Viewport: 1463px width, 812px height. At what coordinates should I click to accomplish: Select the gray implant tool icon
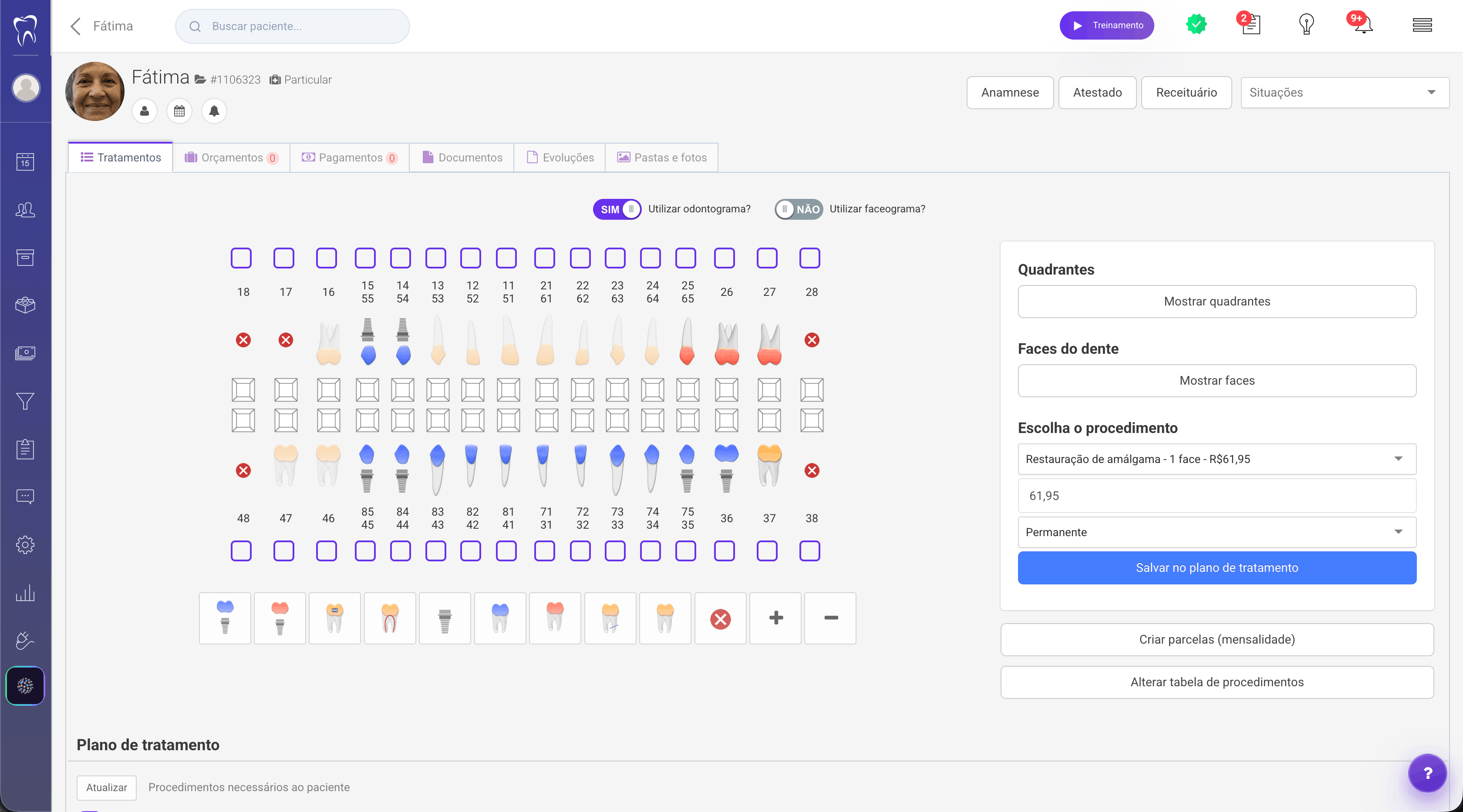[445, 618]
